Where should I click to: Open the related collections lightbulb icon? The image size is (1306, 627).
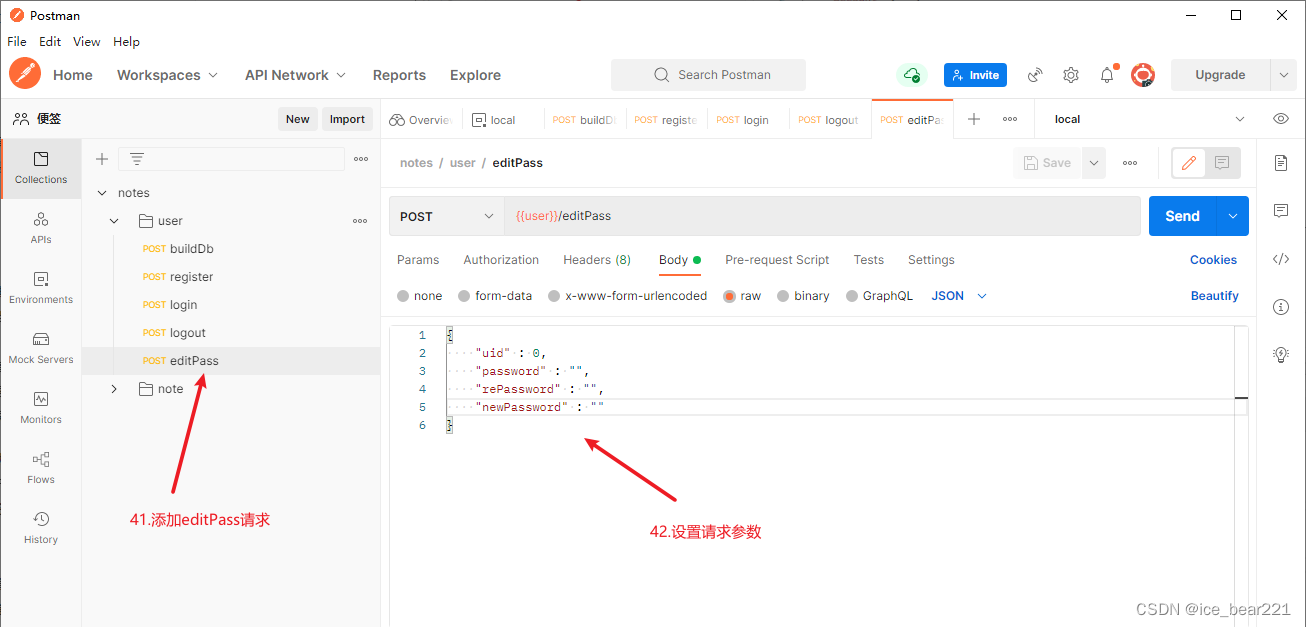(x=1281, y=354)
